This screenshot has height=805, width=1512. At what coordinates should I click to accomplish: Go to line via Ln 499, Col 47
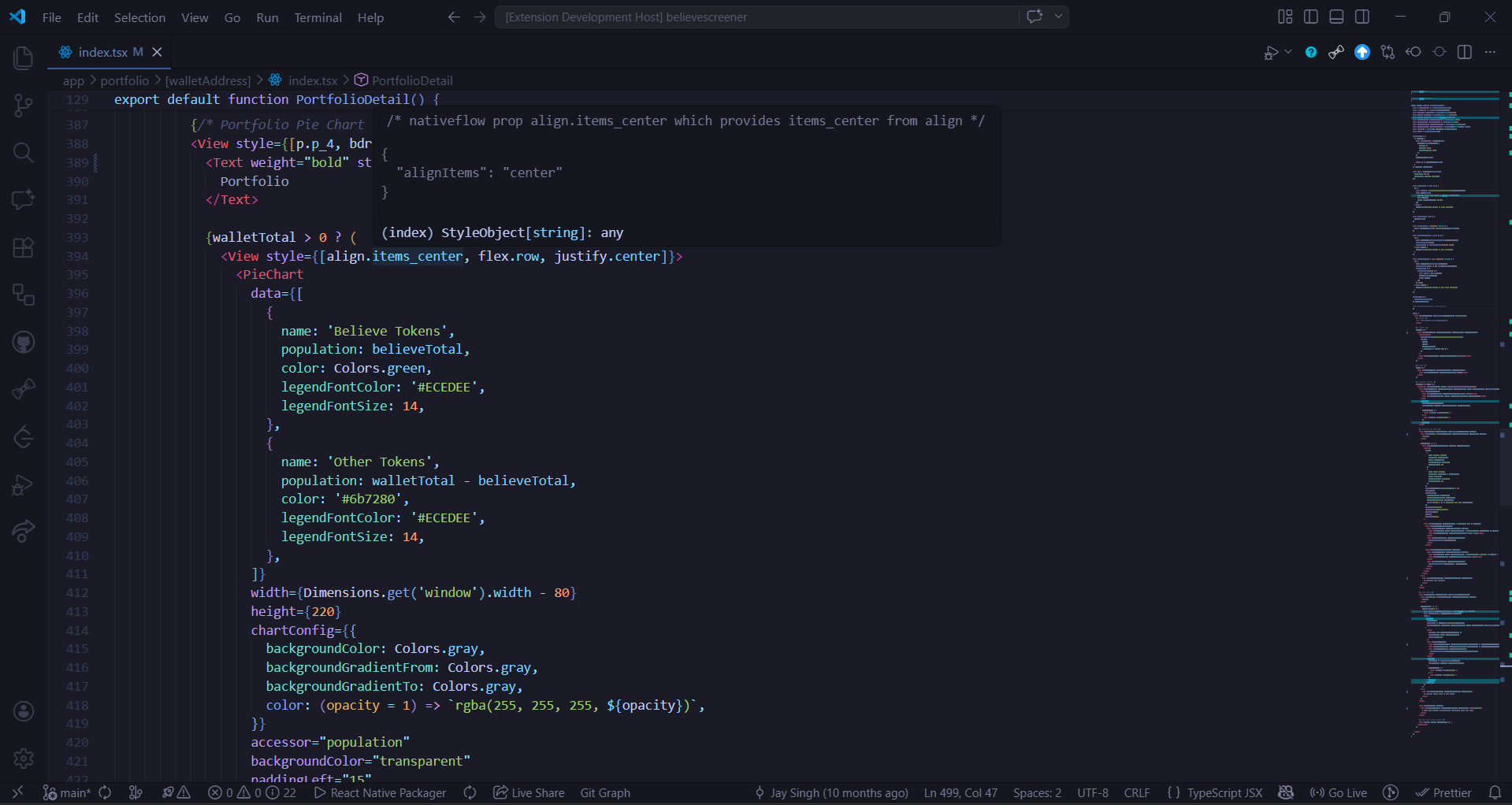tap(960, 792)
